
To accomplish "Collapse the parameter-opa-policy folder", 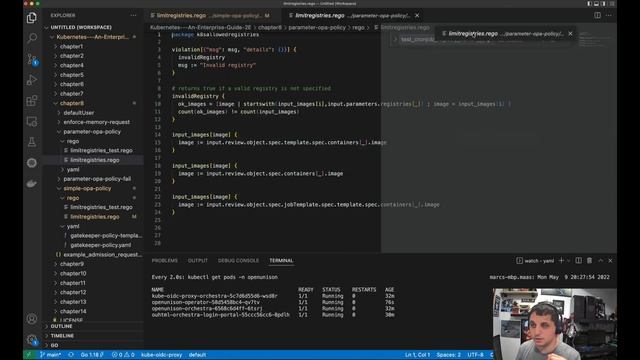I will click(93, 132).
